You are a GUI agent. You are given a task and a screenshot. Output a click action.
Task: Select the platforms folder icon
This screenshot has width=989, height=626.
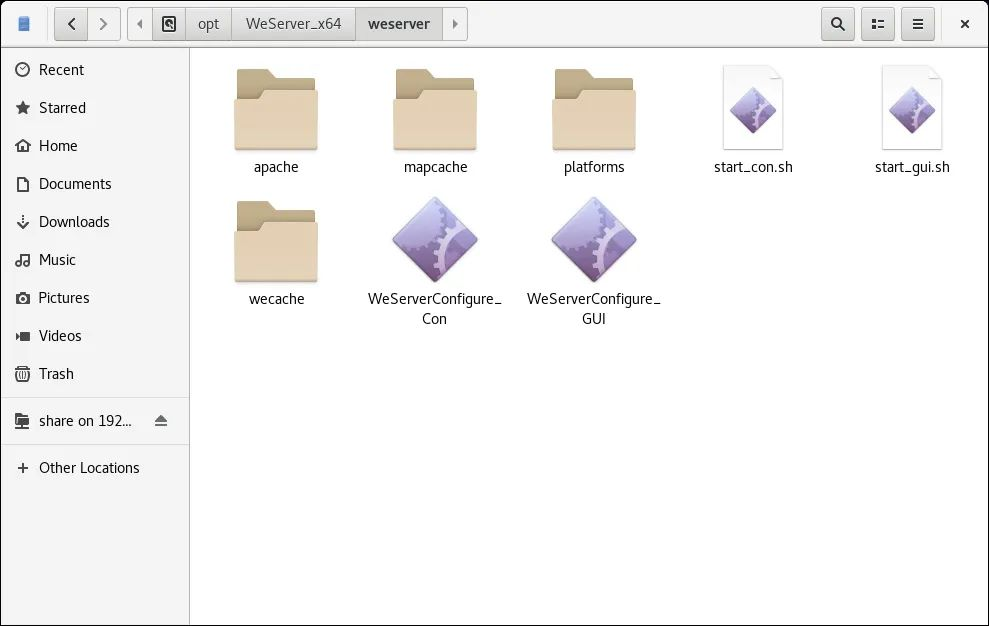594,109
